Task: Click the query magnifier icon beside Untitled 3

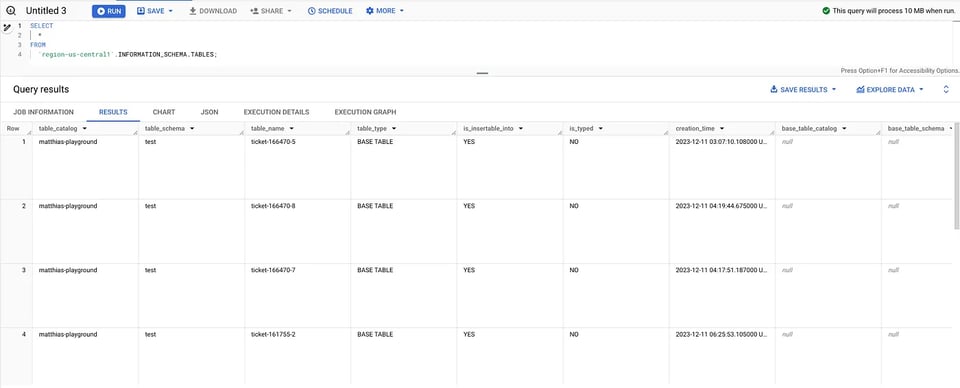Action: (x=10, y=11)
